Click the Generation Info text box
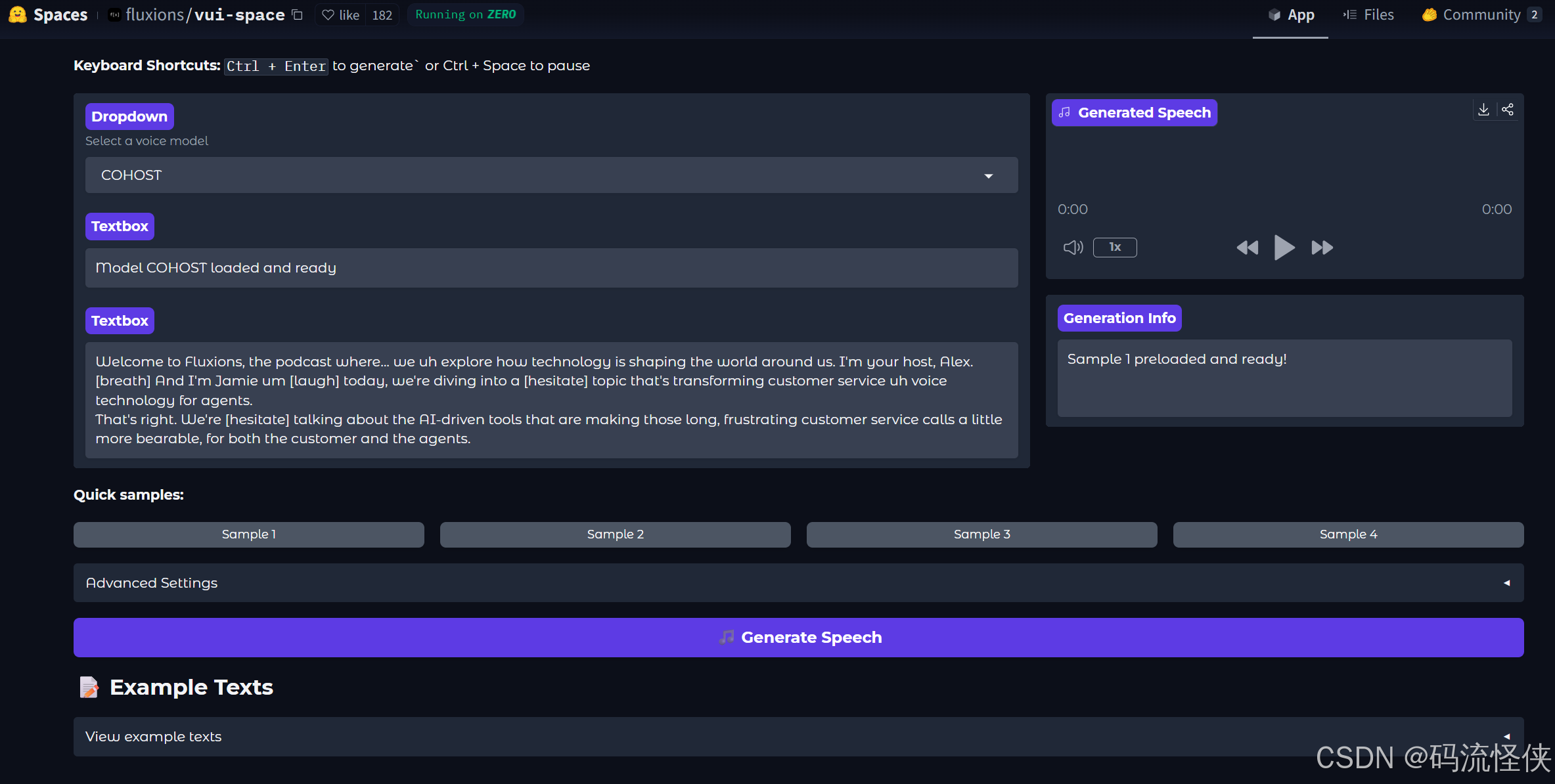 point(1284,378)
